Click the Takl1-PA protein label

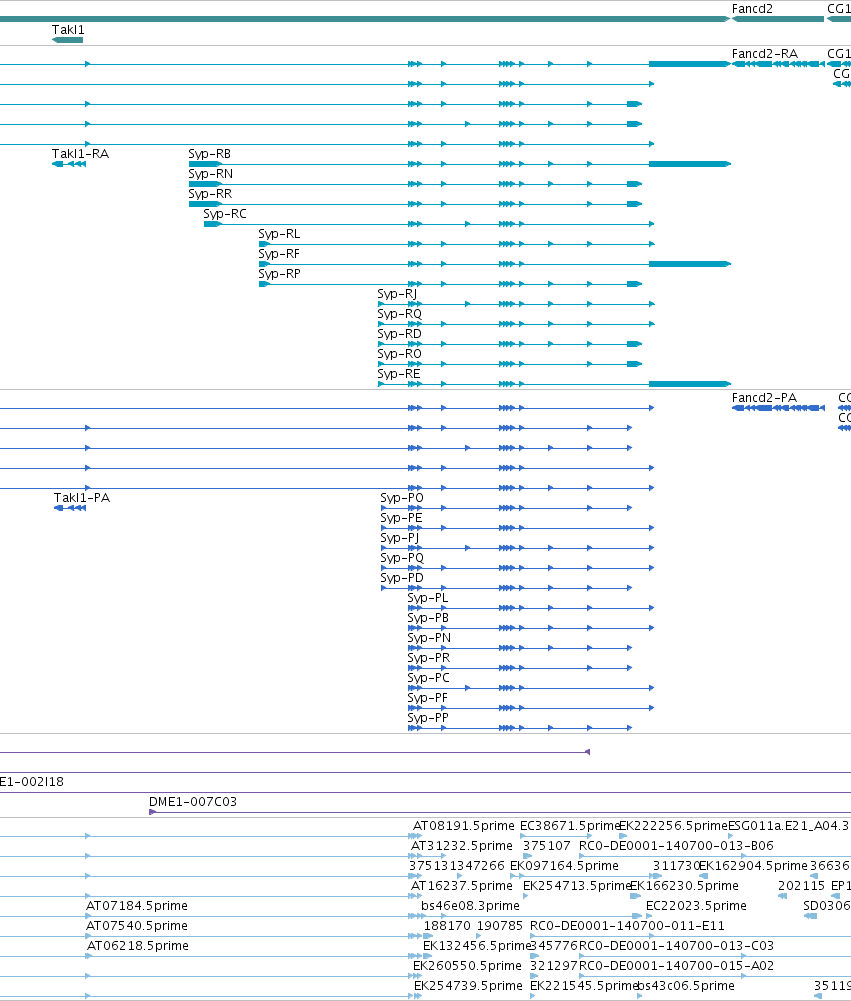[x=82, y=498]
